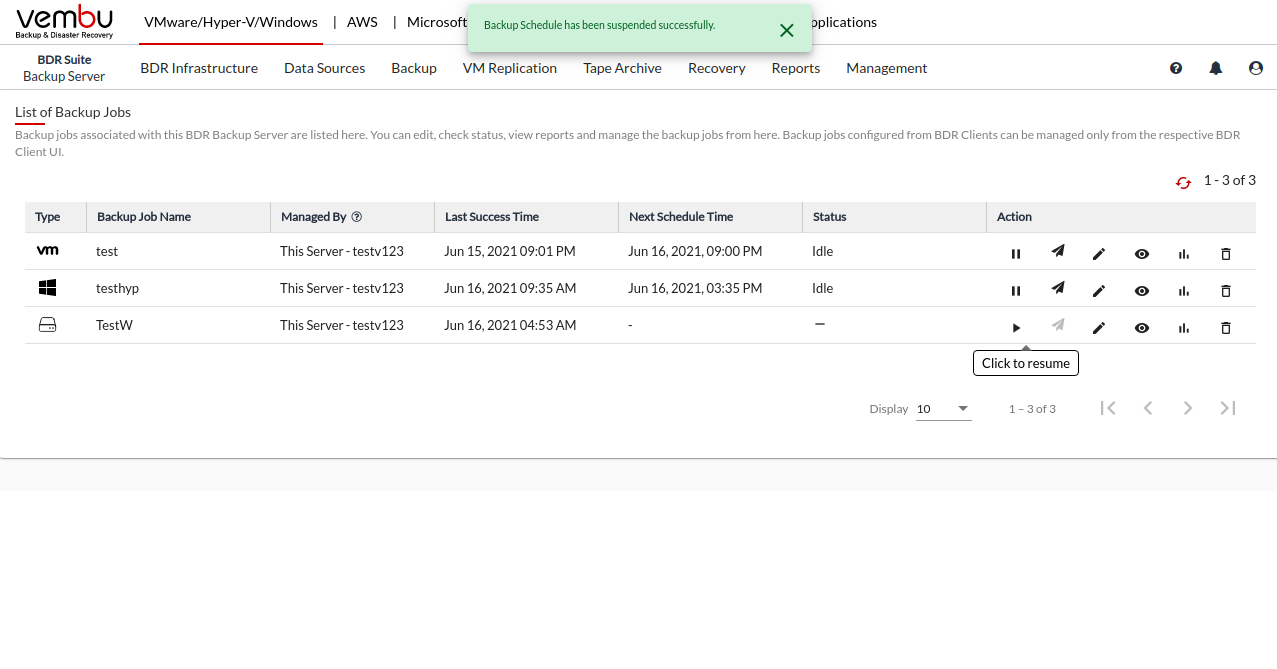View status of test backup job

(1141, 254)
